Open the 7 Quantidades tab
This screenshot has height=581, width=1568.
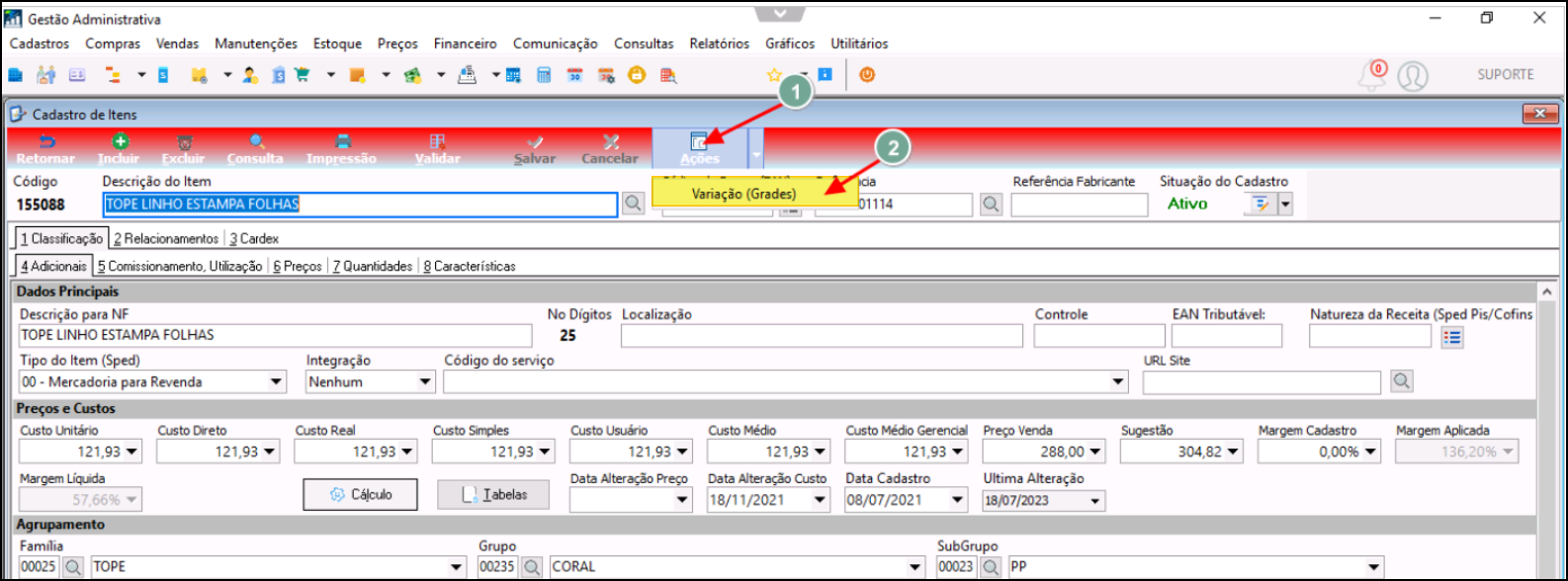click(373, 266)
